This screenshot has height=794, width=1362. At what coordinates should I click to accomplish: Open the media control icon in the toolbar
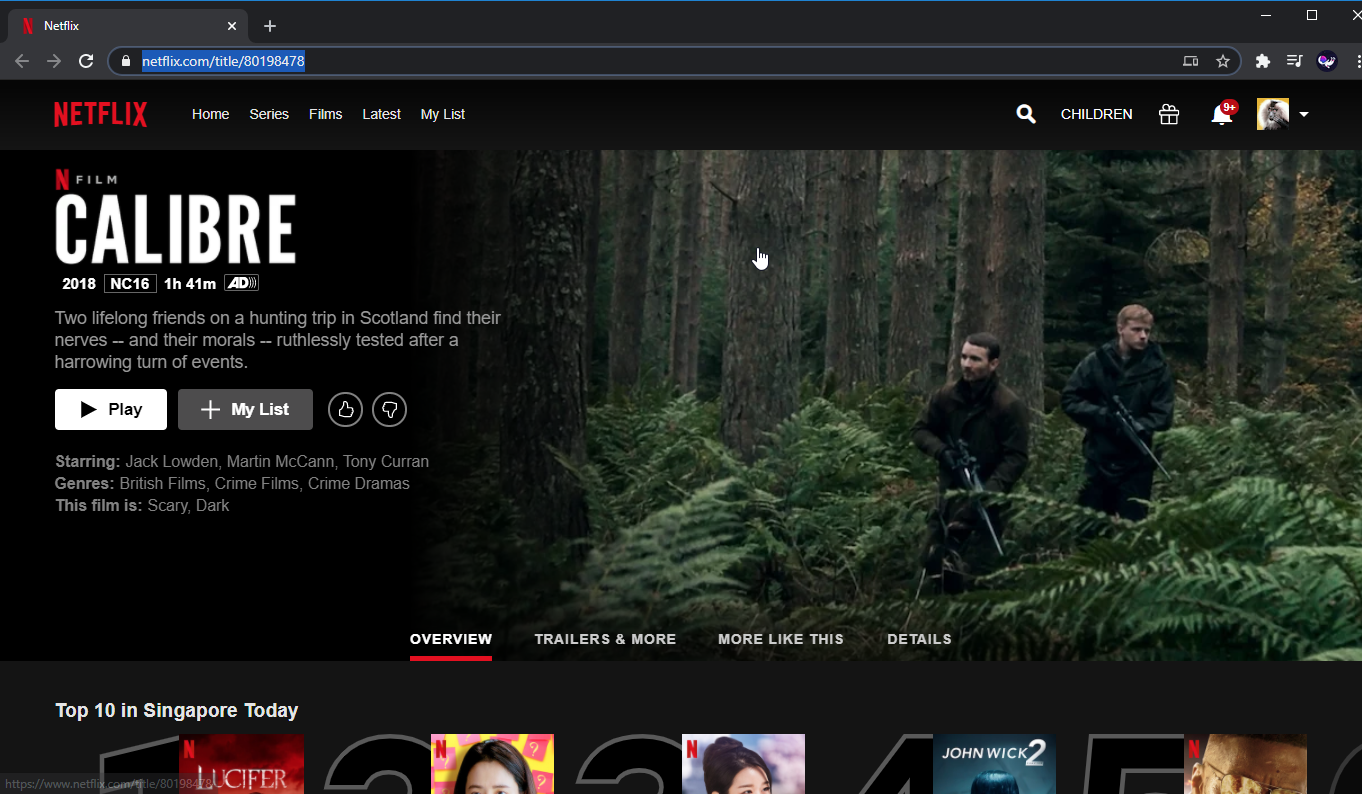tap(1294, 61)
